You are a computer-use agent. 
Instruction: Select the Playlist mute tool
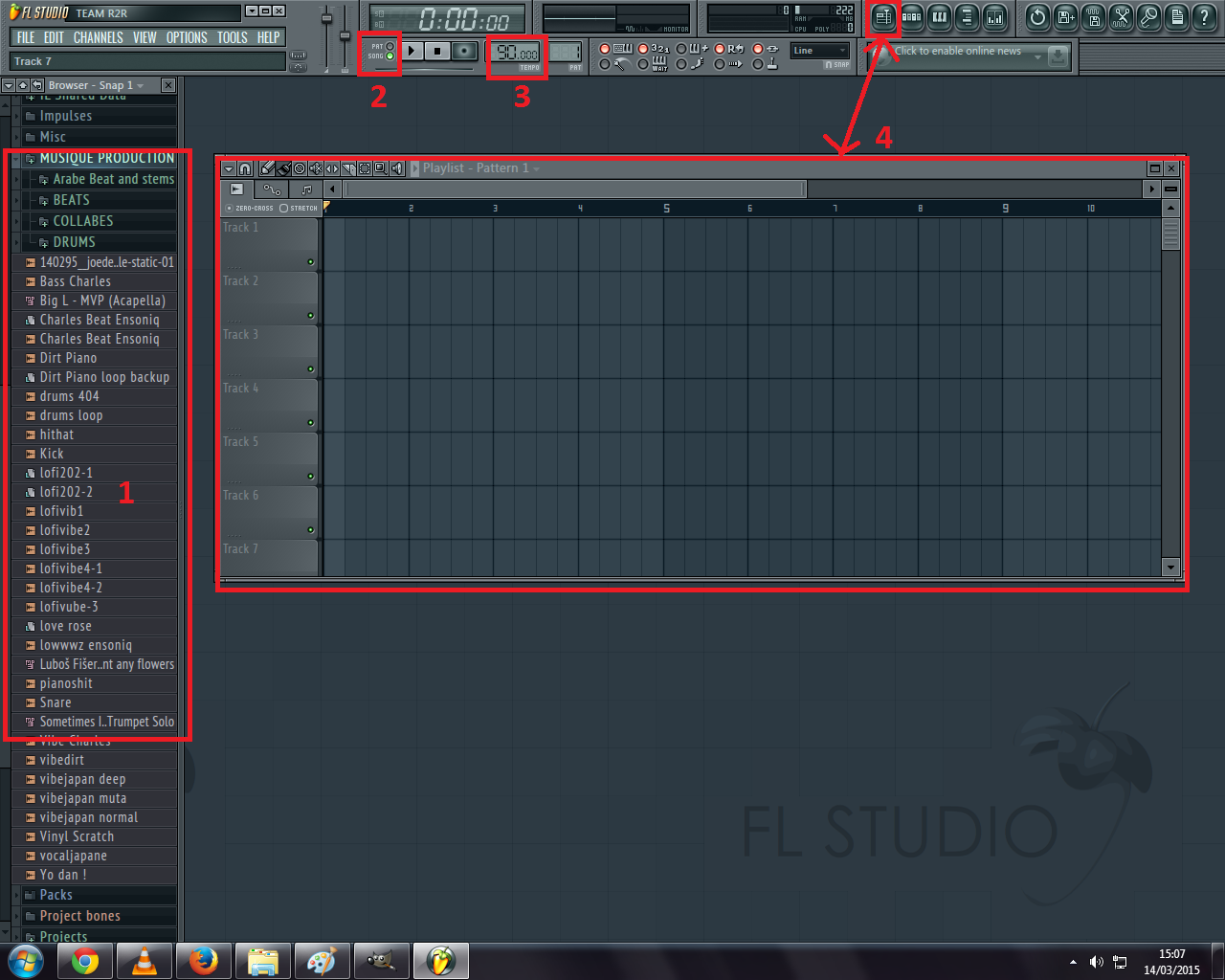point(316,168)
